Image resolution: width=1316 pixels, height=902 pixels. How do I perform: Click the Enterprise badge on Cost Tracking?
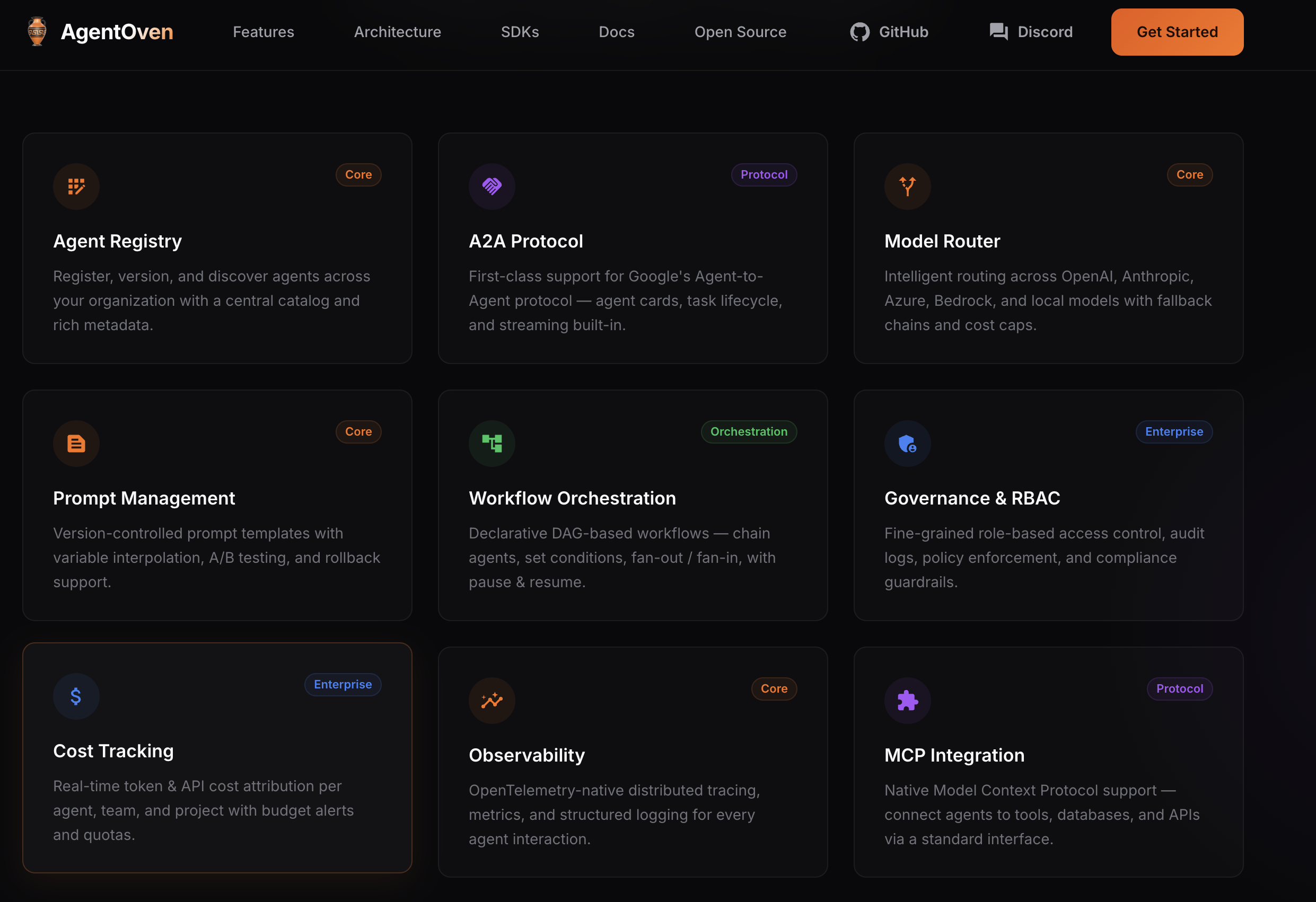click(343, 685)
